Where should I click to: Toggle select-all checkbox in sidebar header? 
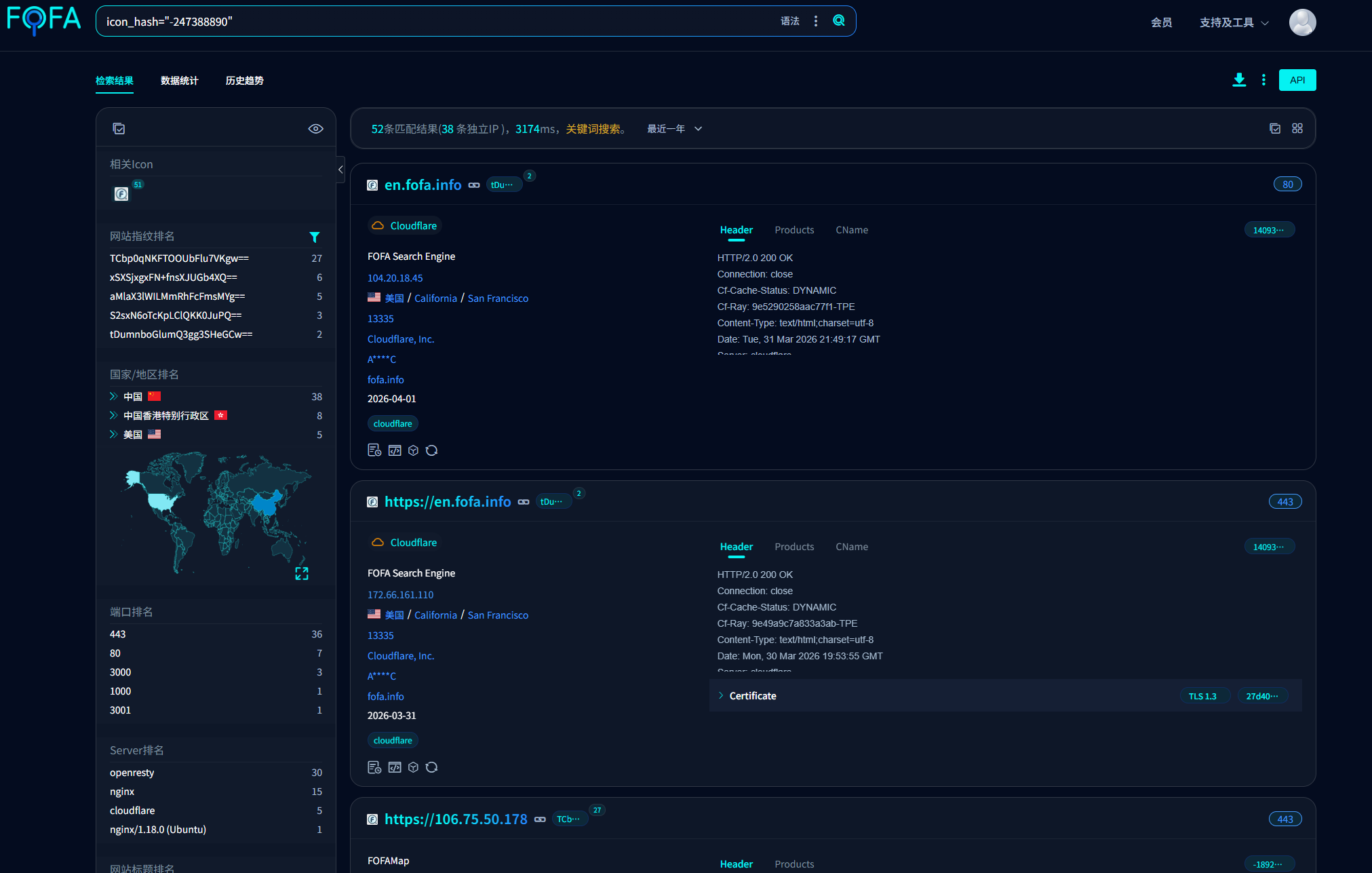pos(119,128)
